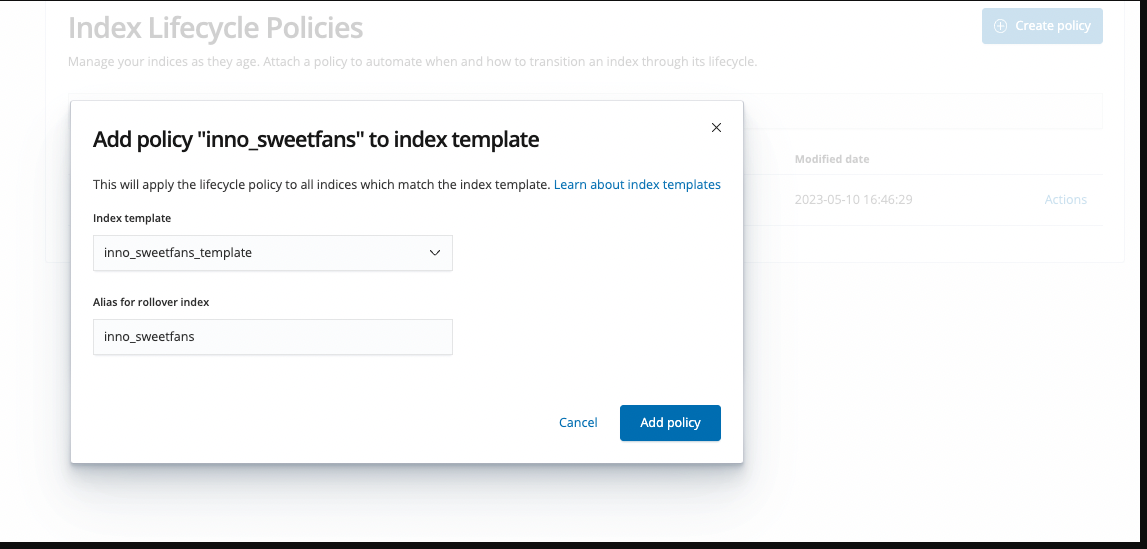
Task: Click the Create policy button label
Action: tap(1052, 26)
